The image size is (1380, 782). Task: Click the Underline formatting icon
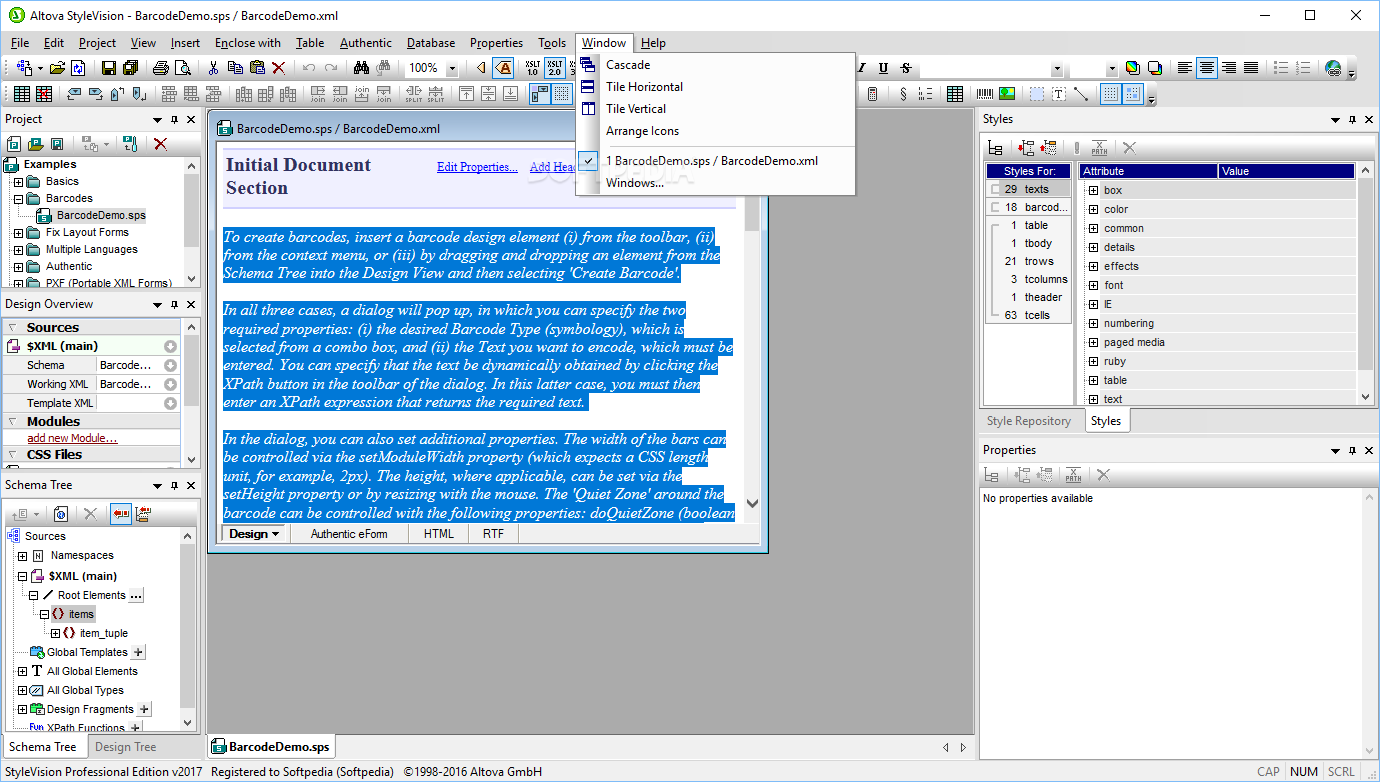[883, 68]
